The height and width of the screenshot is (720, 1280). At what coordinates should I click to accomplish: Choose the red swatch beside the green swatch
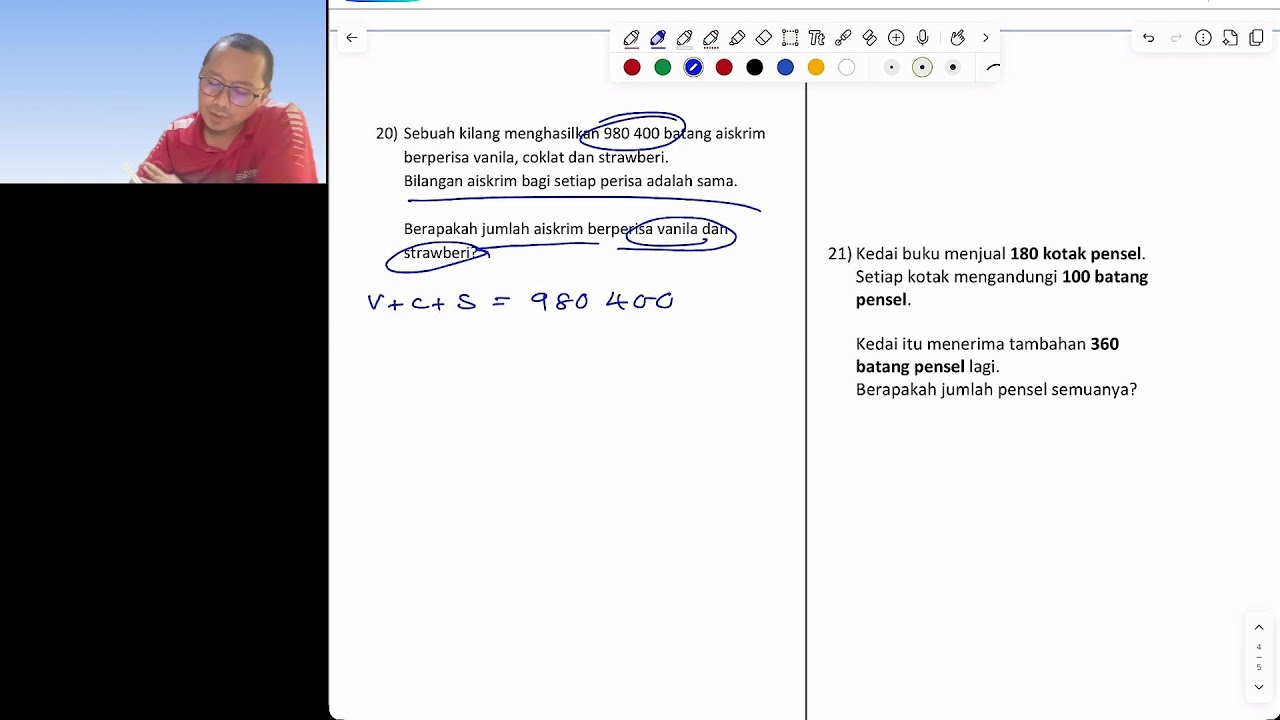point(632,67)
